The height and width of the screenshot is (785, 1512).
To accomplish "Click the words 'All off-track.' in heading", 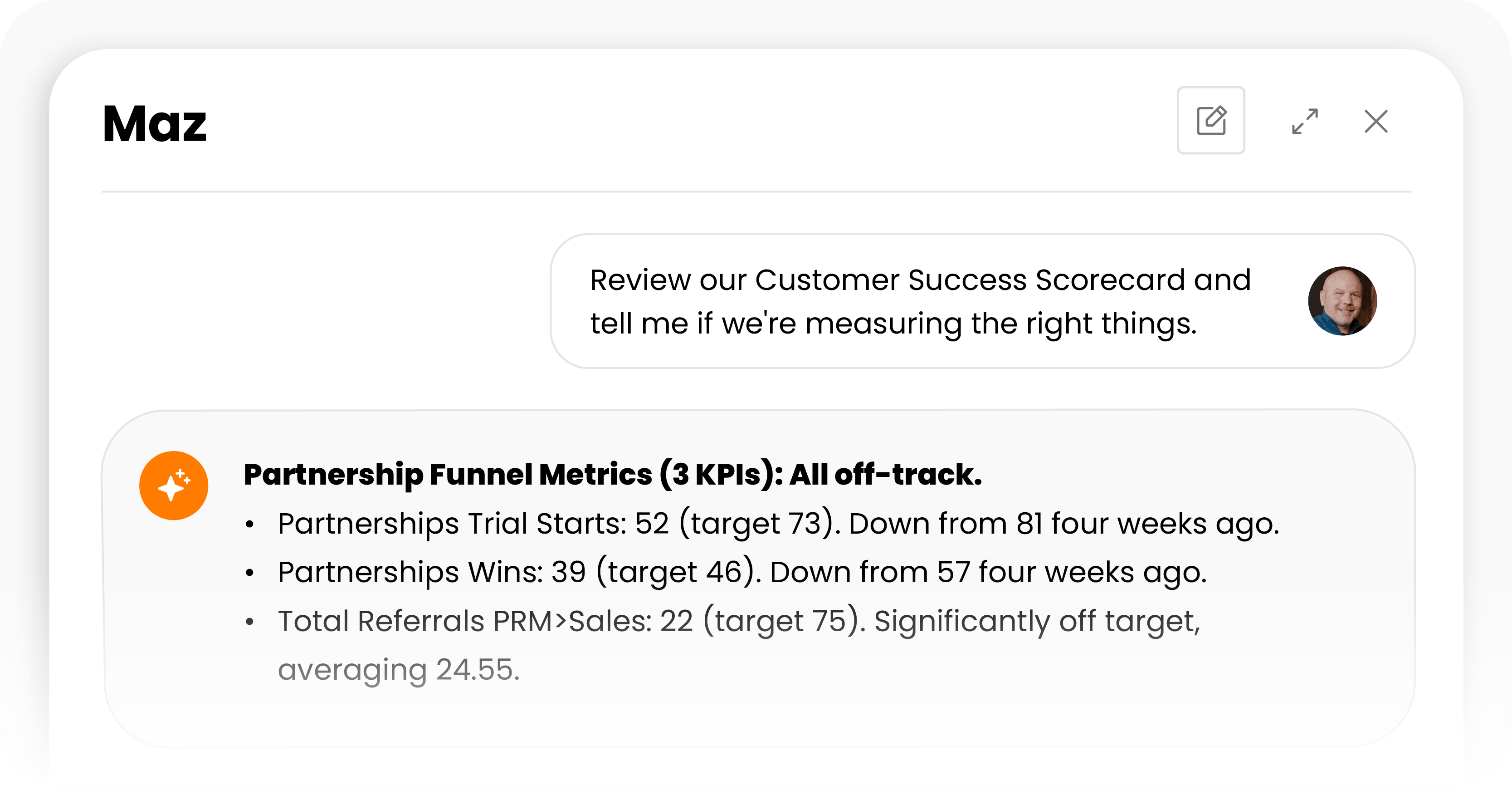I will 885,474.
